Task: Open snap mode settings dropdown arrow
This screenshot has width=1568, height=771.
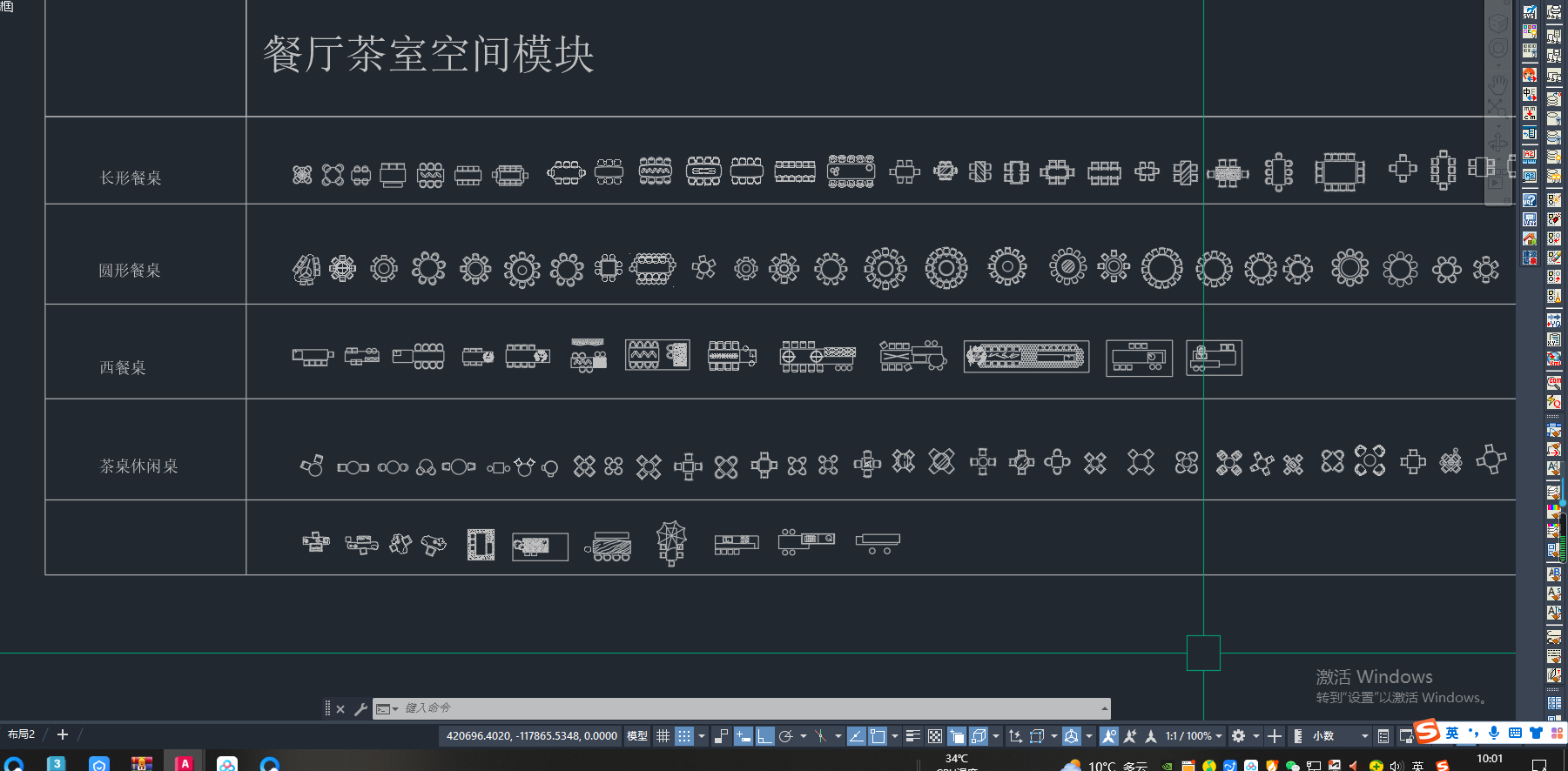Action: tap(702, 736)
